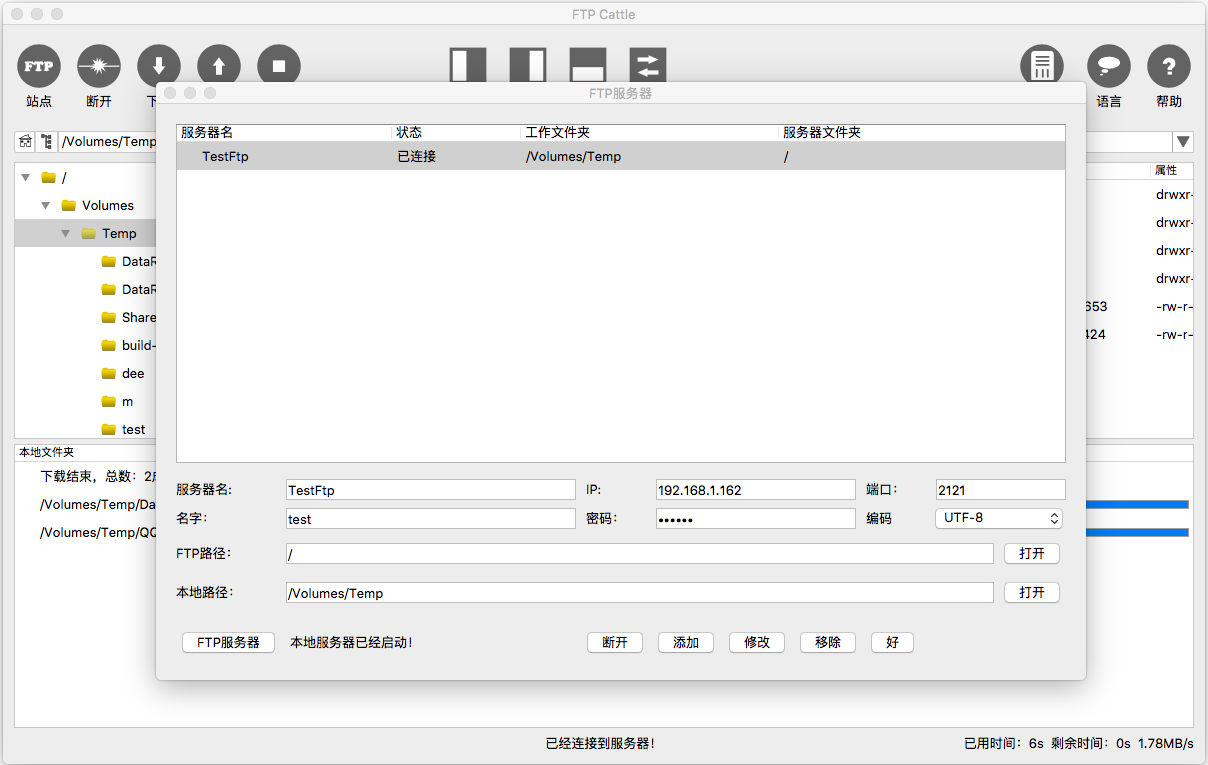Screen dimensions: 1208x765
Task: Click the 添加 add button
Action: [x=686, y=642]
